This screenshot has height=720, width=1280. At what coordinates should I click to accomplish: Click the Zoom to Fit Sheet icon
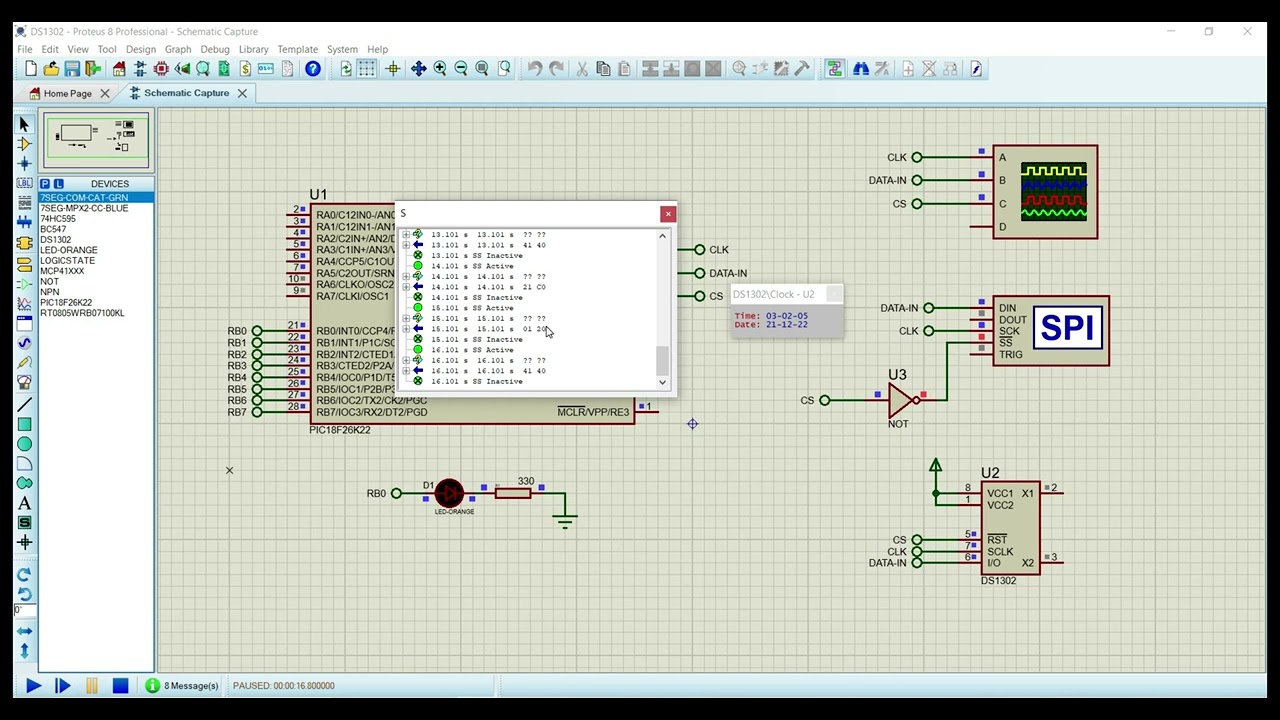[x=482, y=69]
